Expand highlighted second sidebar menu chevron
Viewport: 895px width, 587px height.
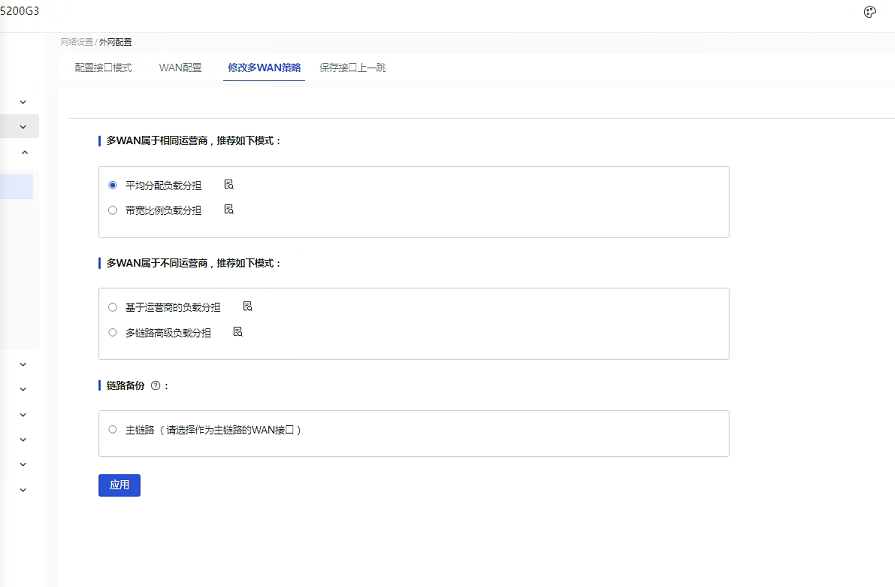[x=23, y=126]
